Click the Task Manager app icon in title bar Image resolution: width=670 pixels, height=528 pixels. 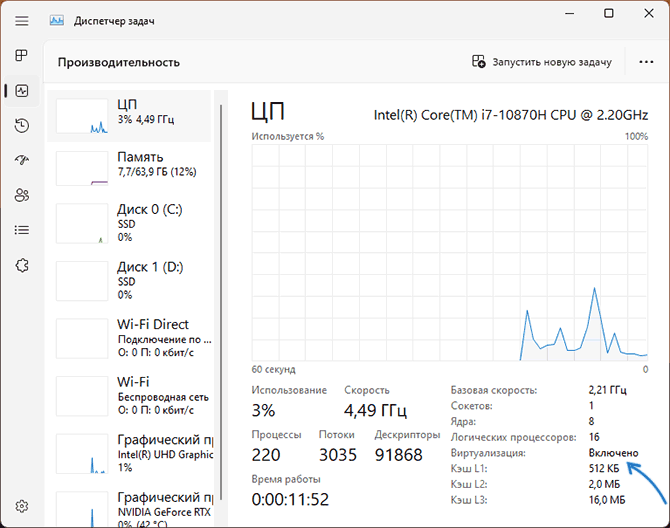tap(57, 21)
